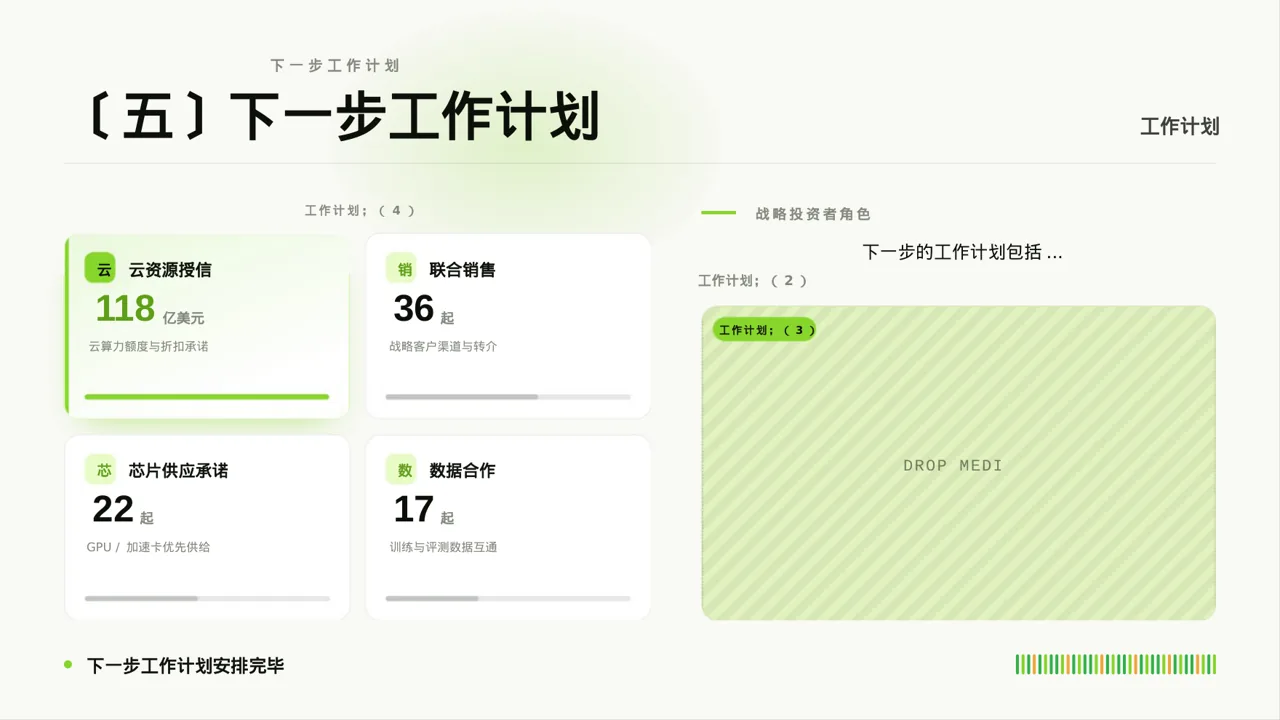Viewport: 1280px width, 720px height.
Task: Click the green 工作计划；(3) badge
Action: click(765, 330)
